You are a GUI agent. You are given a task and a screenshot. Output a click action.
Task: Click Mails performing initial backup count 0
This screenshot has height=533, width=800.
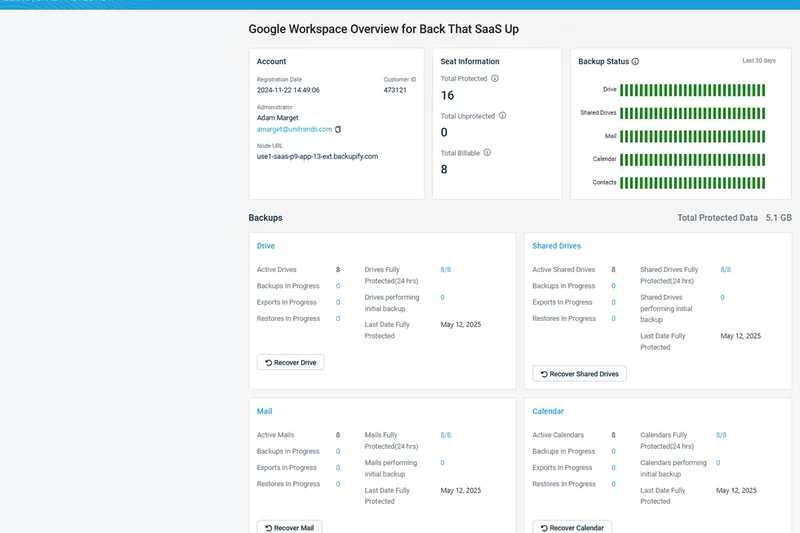pos(442,463)
